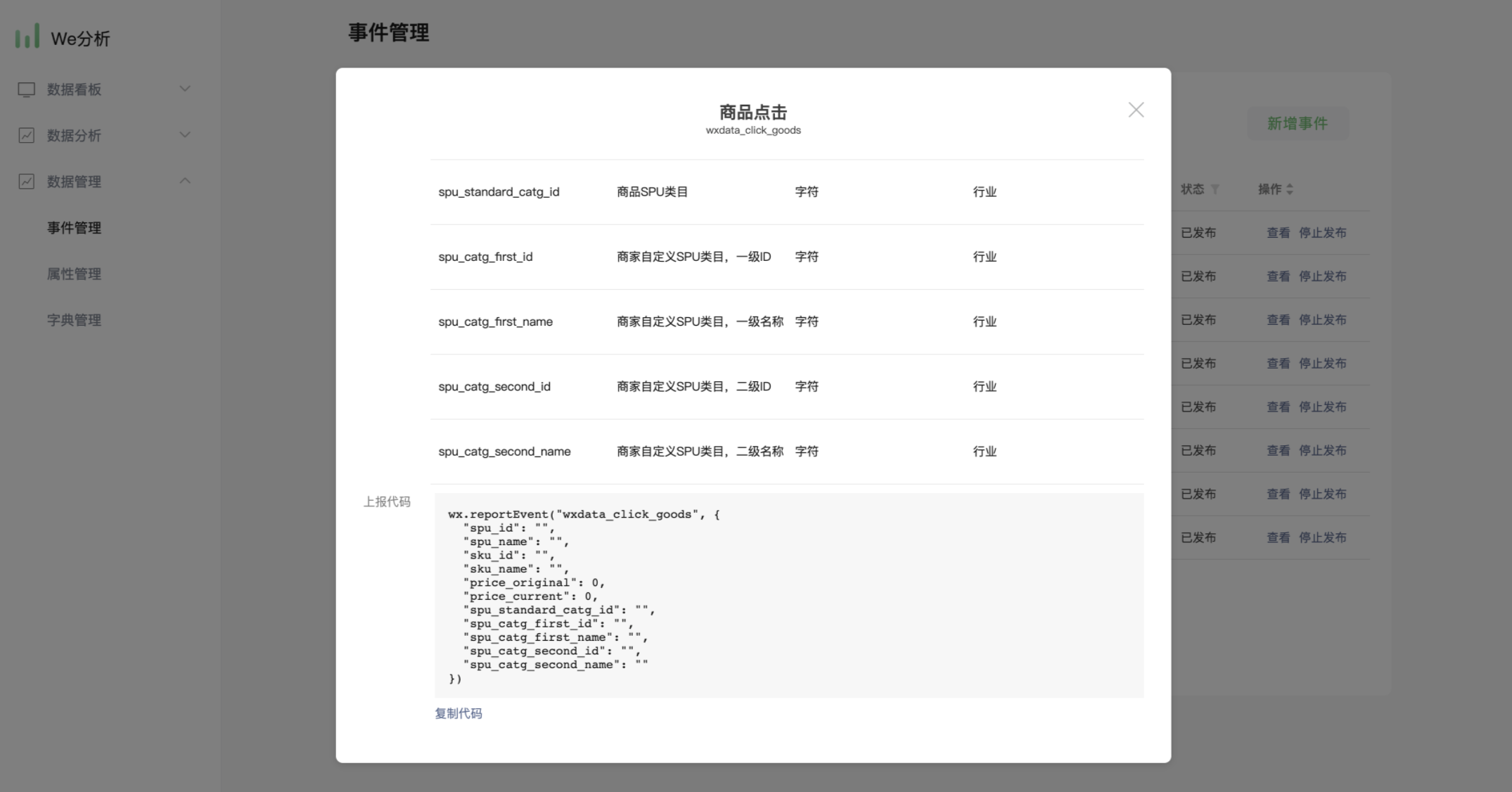Expand the 数据分析 menu chevron
This screenshot has height=792, width=1512.
pos(185,134)
